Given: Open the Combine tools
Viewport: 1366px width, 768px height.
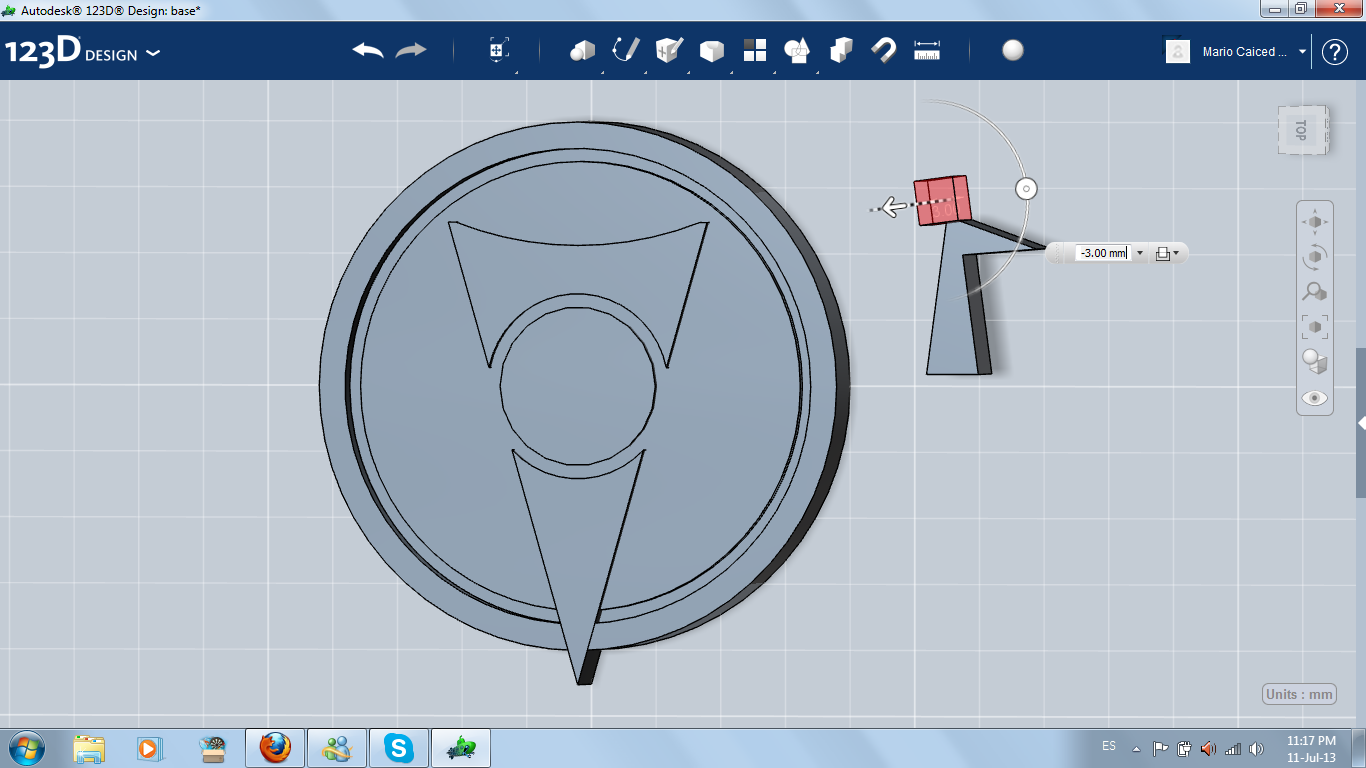Looking at the screenshot, I should click(842, 50).
